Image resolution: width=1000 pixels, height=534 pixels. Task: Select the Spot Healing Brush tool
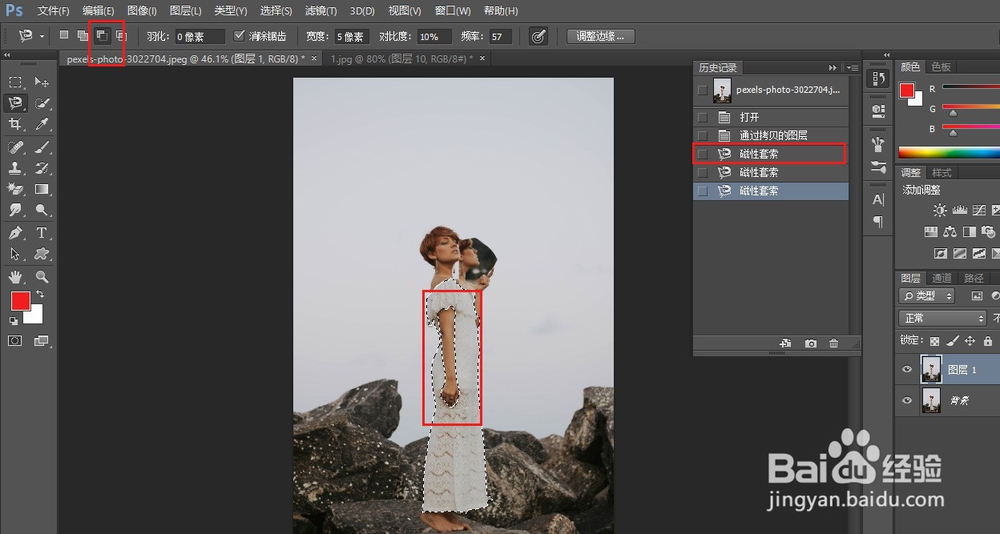pyautogui.click(x=15, y=148)
